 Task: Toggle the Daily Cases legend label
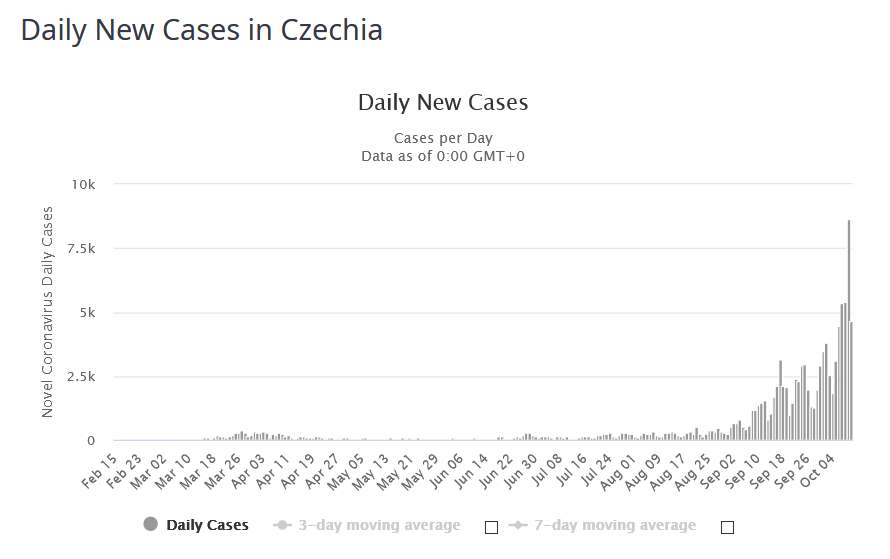pyautogui.click(x=207, y=525)
